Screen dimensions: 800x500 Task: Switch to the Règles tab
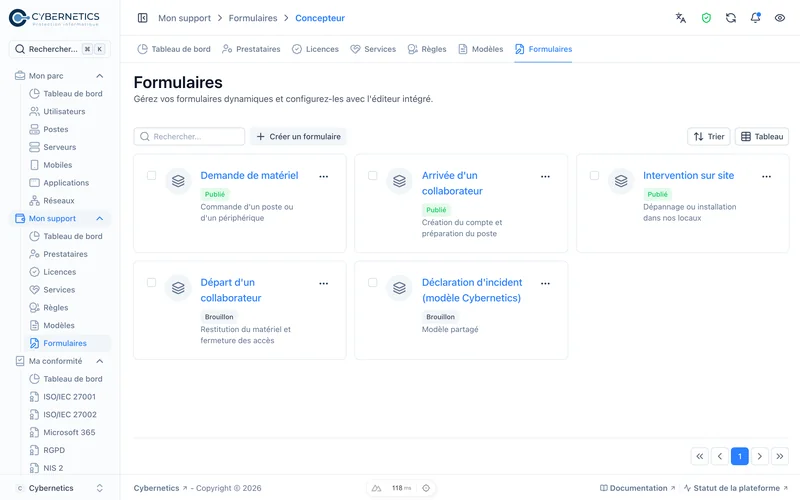tap(427, 49)
